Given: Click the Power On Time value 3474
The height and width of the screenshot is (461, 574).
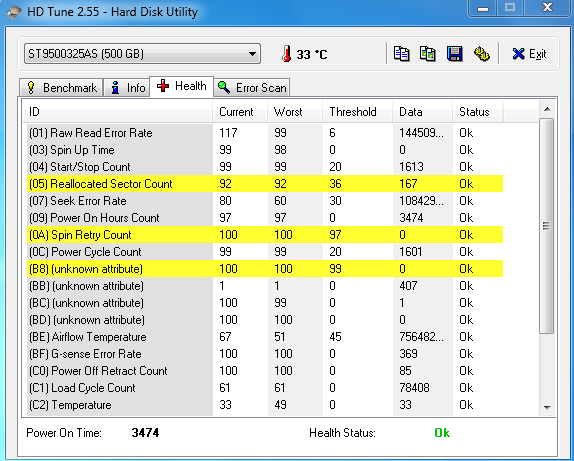Looking at the screenshot, I should pyautogui.click(x=145, y=433).
